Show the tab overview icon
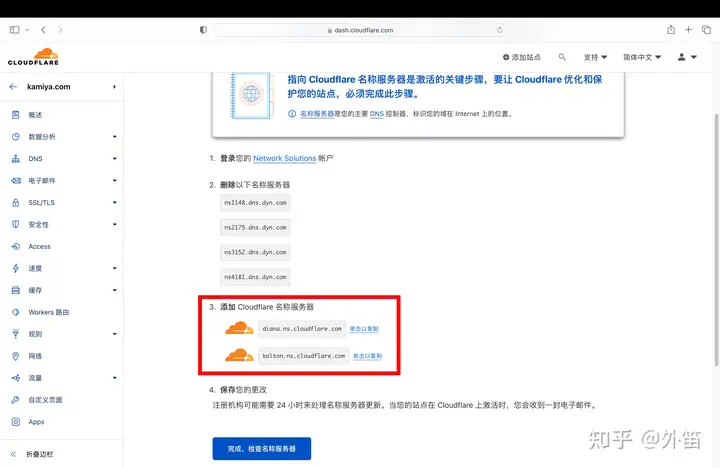The width and height of the screenshot is (720, 468). tap(706, 30)
